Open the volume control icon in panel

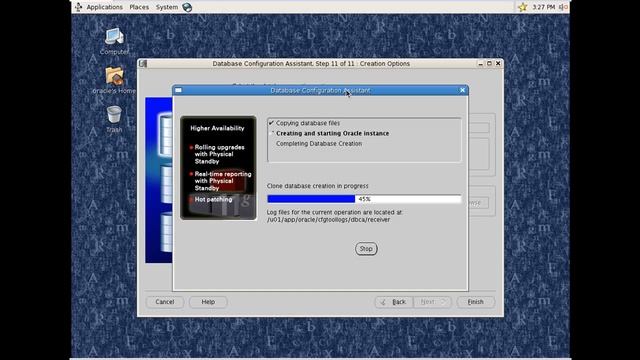[x=564, y=7]
